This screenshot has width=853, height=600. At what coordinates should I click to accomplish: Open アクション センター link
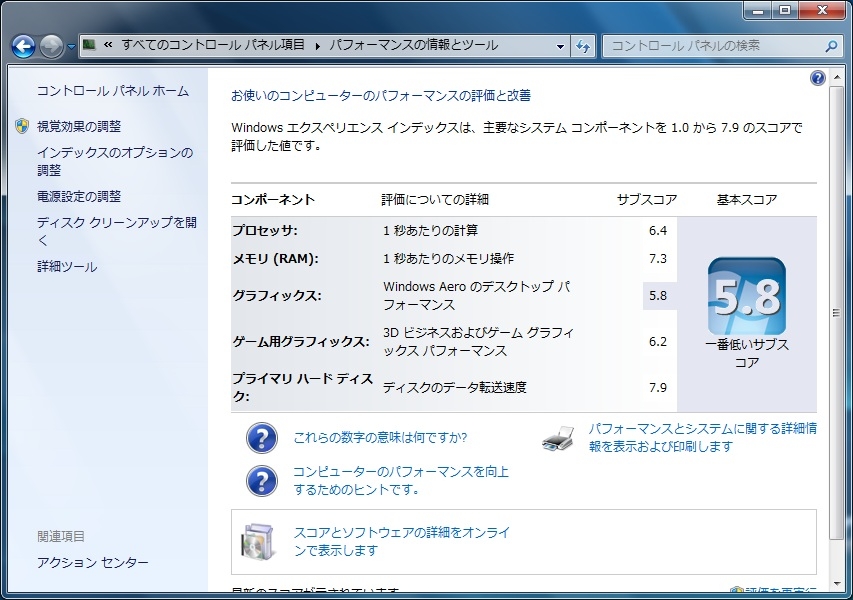coord(92,563)
